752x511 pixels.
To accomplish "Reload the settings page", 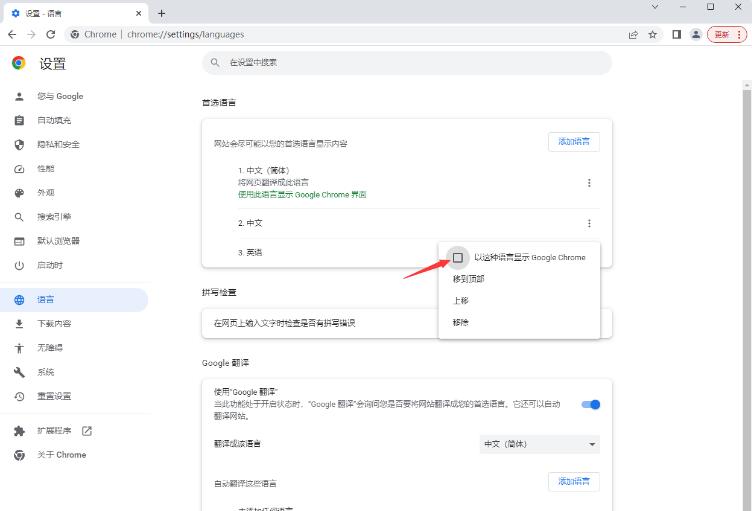I will tap(51, 35).
